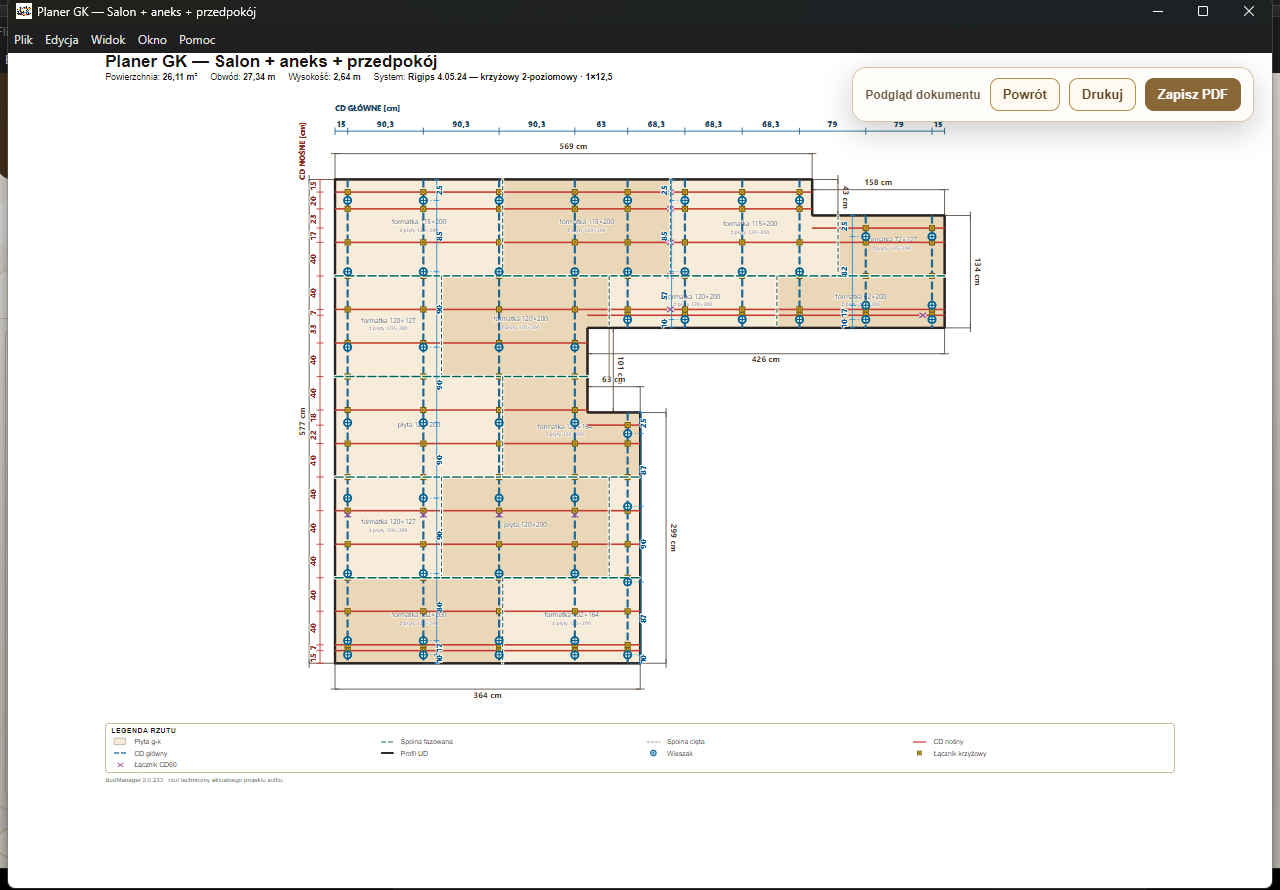Select the "Powierzchnia: 26,11 m²" value
The height and width of the screenshot is (890, 1280).
point(151,77)
